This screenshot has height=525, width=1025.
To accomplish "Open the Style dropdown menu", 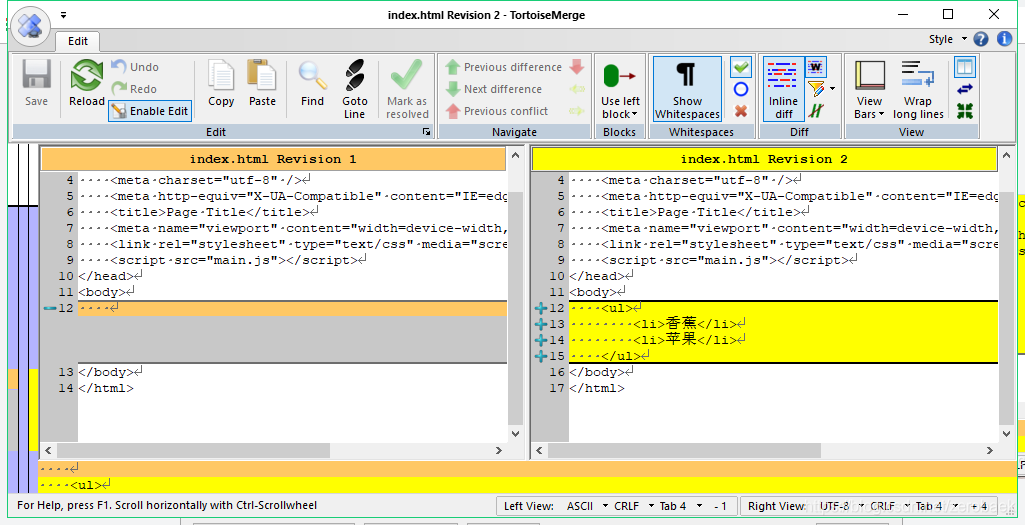I will (947, 39).
